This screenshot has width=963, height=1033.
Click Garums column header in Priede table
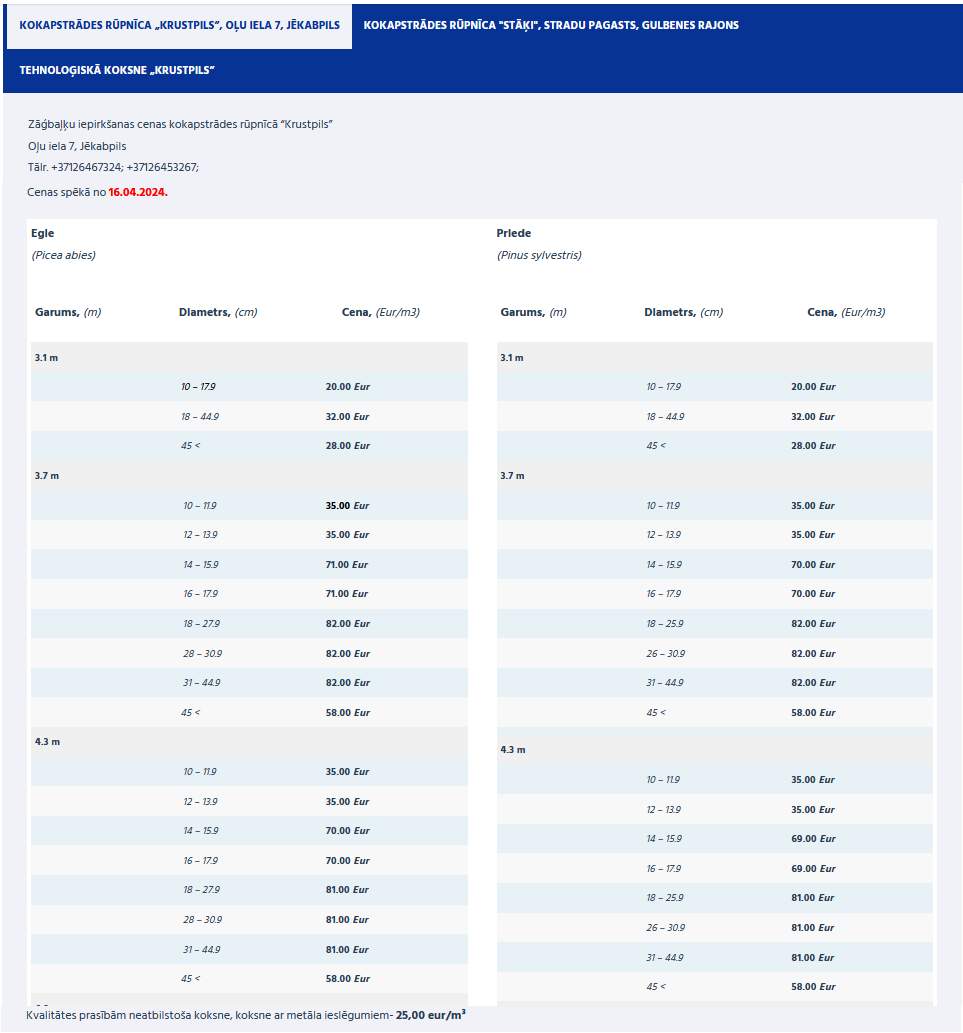(x=532, y=312)
